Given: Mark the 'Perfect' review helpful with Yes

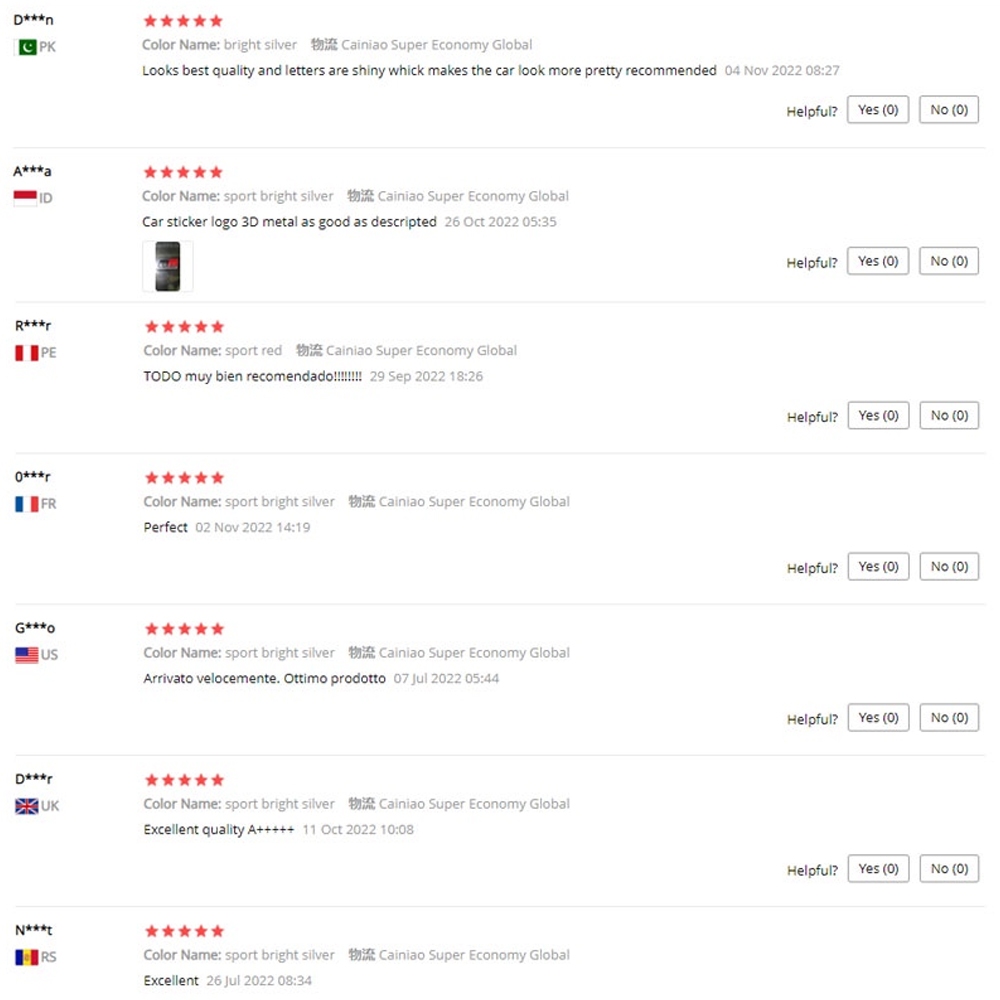Looking at the screenshot, I should pos(878,566).
